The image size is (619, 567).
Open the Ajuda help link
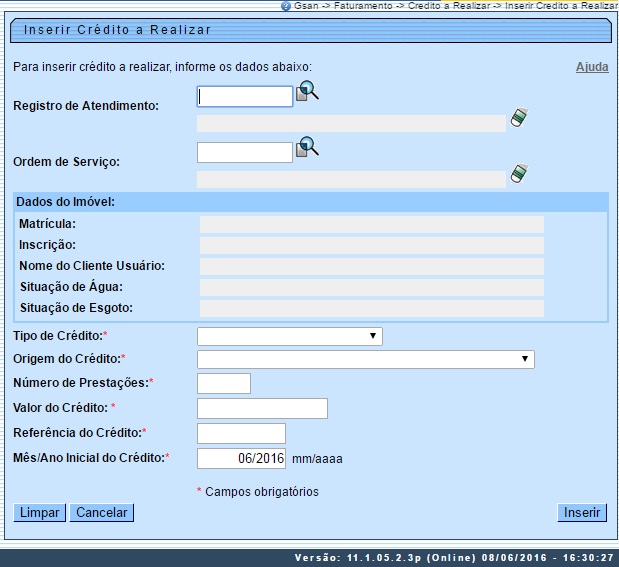(x=592, y=67)
